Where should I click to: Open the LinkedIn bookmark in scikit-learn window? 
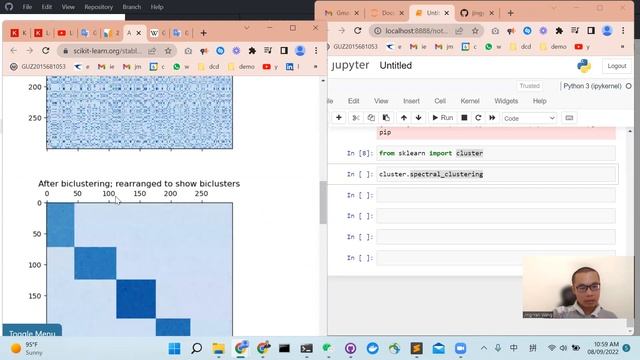[293, 67]
